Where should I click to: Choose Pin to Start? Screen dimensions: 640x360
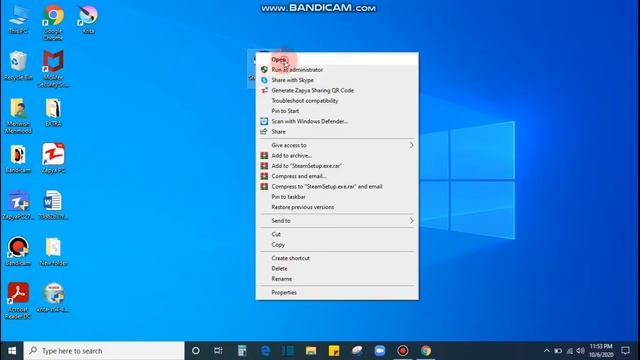(x=337, y=111)
